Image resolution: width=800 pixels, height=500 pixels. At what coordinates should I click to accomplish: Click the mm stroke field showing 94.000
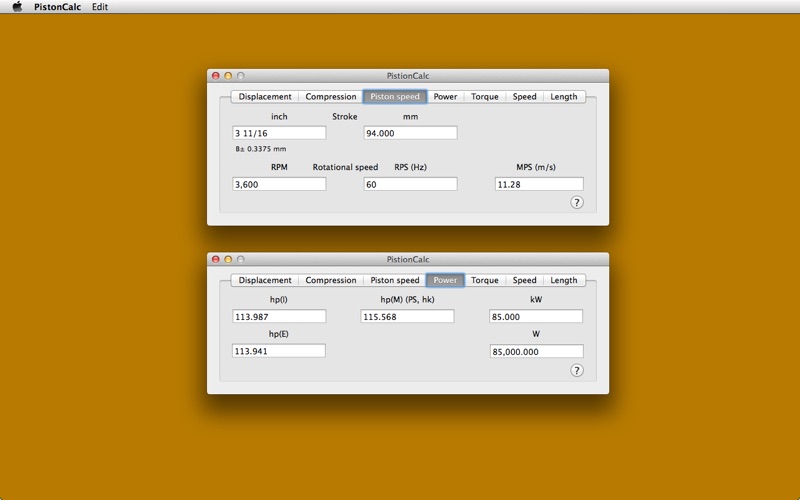[x=410, y=133]
